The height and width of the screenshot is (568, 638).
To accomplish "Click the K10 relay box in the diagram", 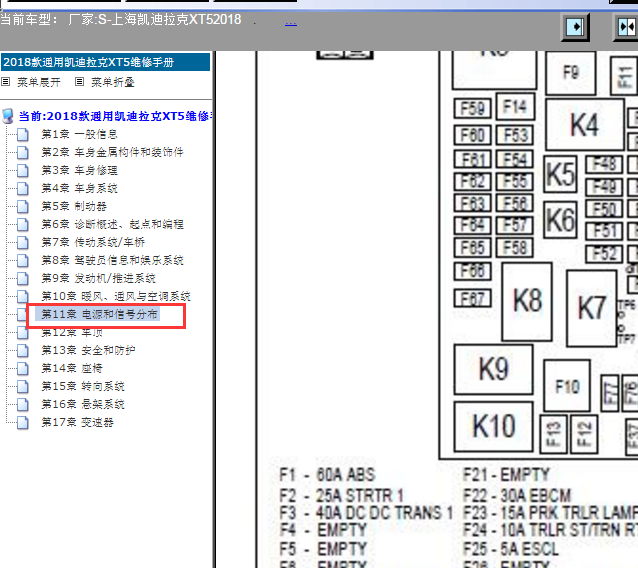I will tap(494, 427).
